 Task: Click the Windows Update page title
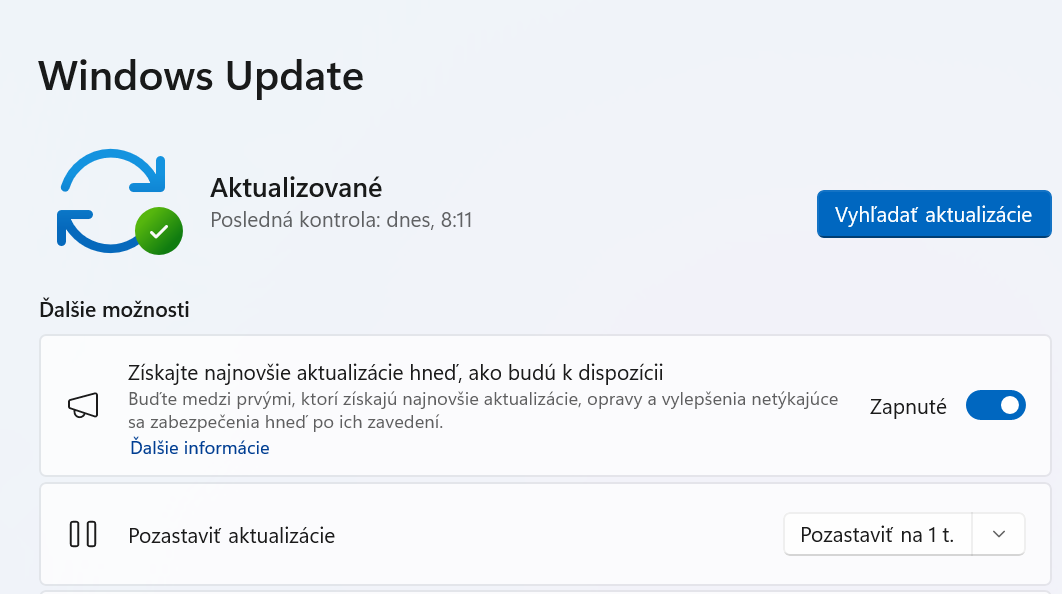[200, 76]
